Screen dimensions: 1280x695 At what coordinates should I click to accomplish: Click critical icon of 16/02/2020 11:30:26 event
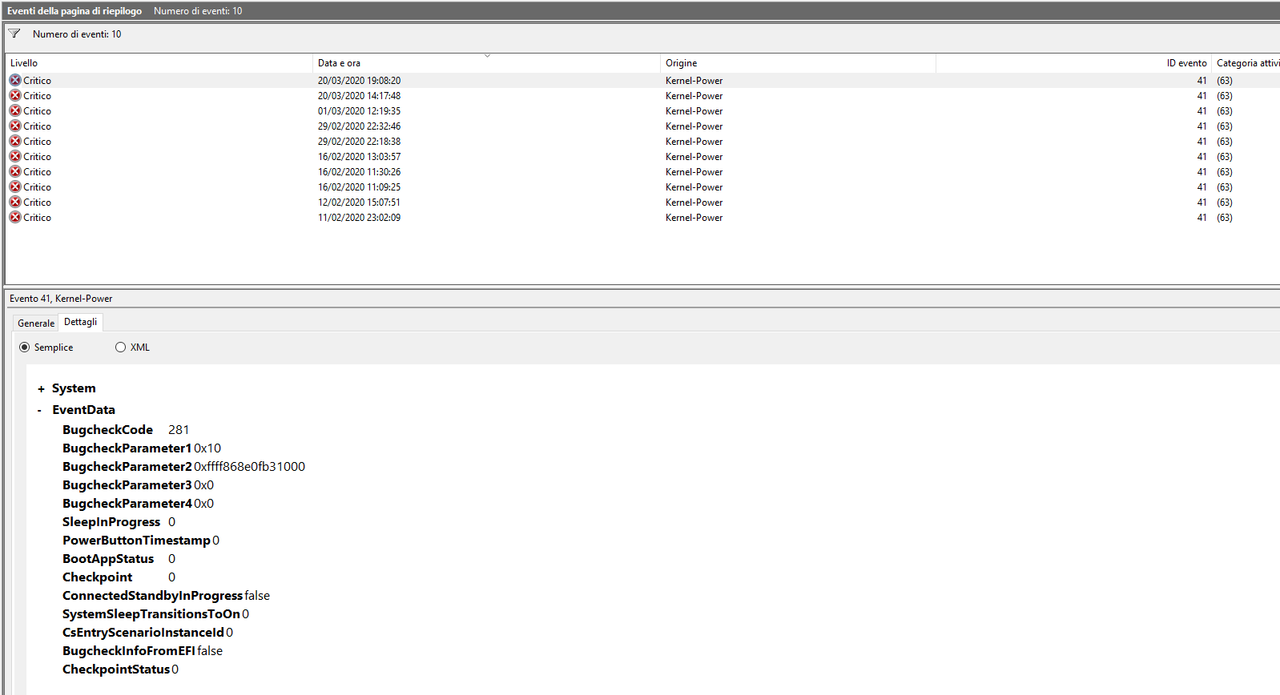click(x=15, y=171)
